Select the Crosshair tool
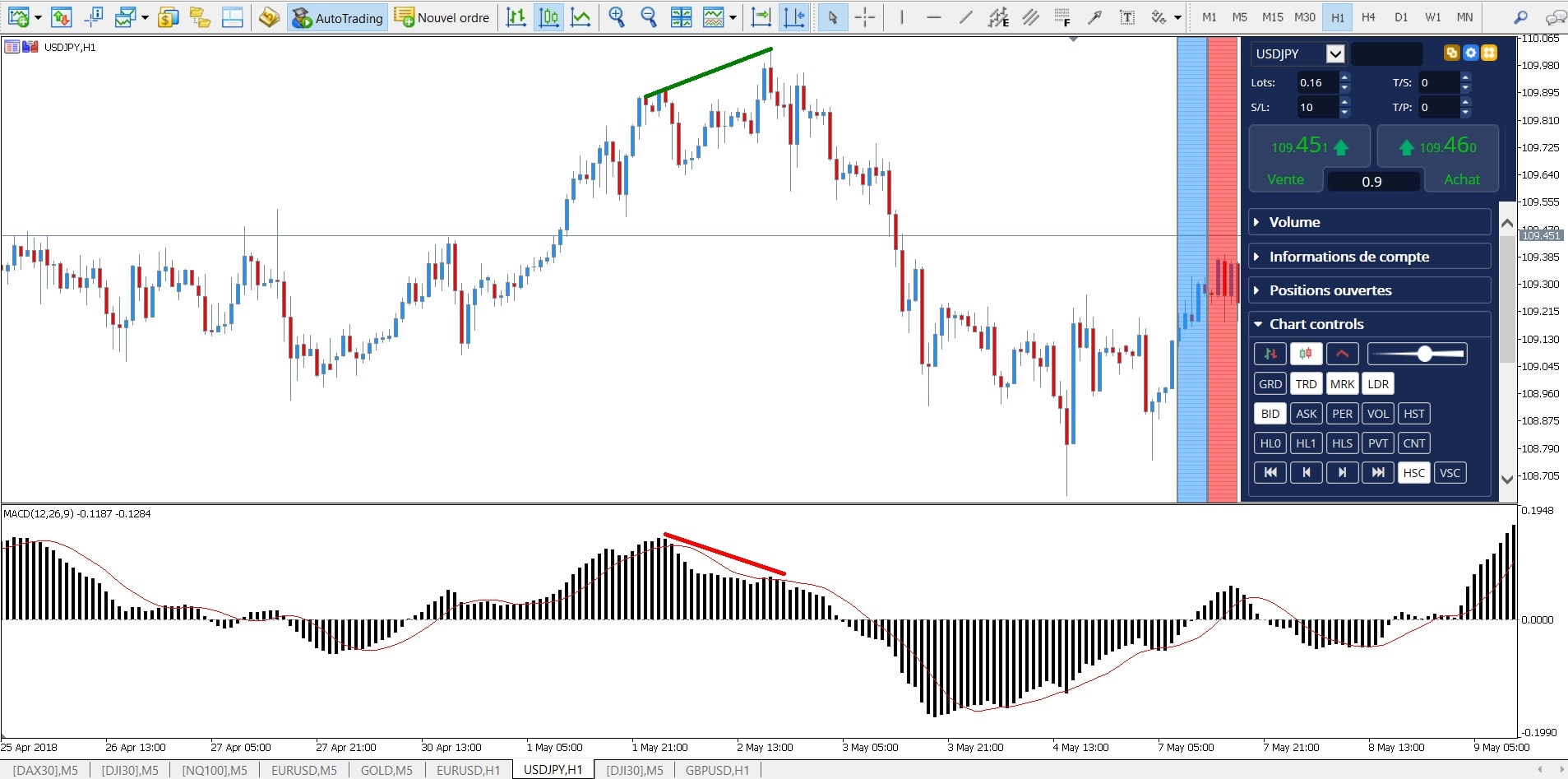 865,16
